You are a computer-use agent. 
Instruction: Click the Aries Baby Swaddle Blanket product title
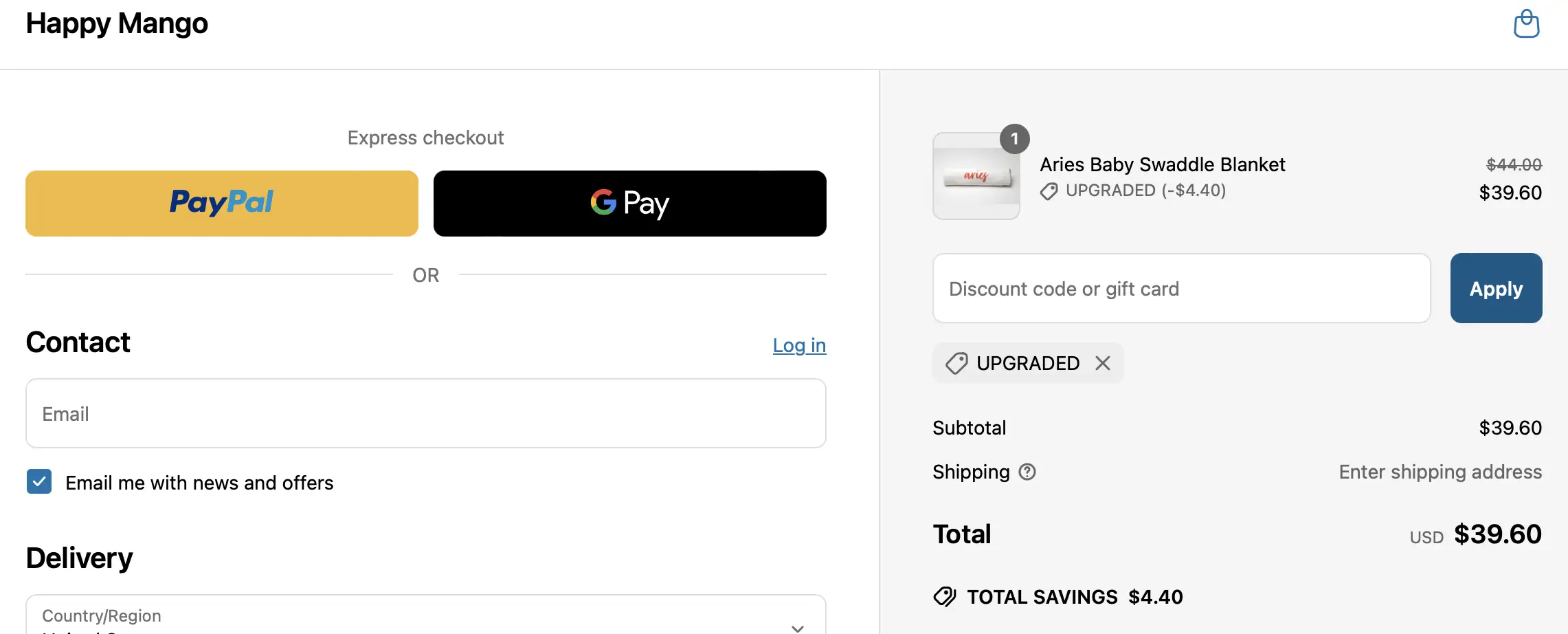pos(1162,165)
